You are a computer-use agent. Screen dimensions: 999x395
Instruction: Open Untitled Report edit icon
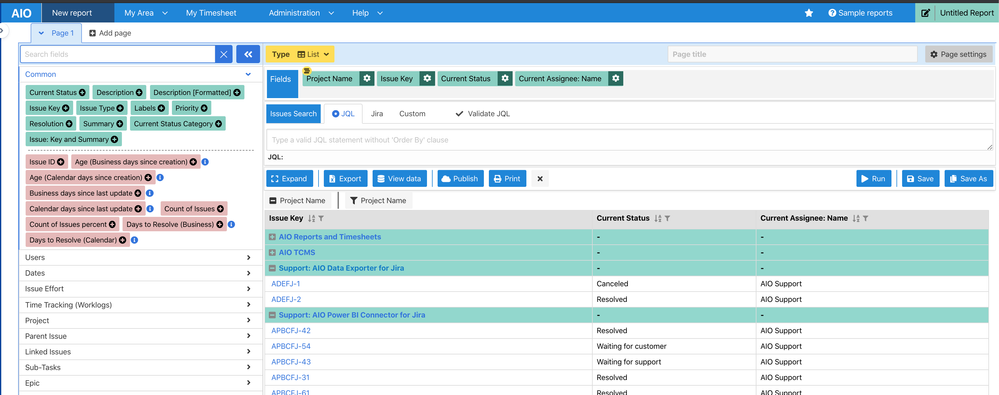tap(925, 13)
